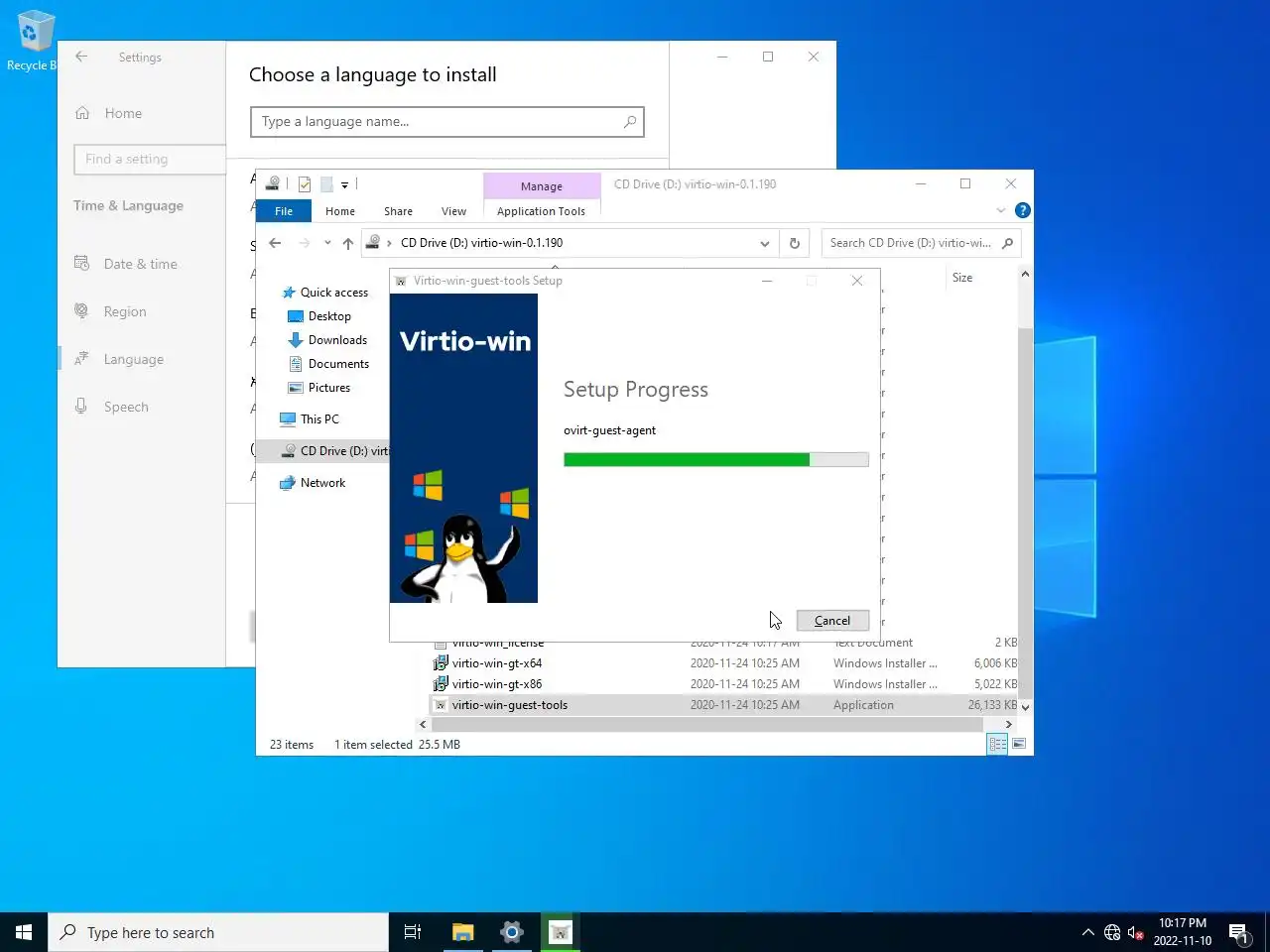Viewport: 1270px width, 952px height.
Task: Open Downloads in navigation pane
Action: pyautogui.click(x=337, y=340)
